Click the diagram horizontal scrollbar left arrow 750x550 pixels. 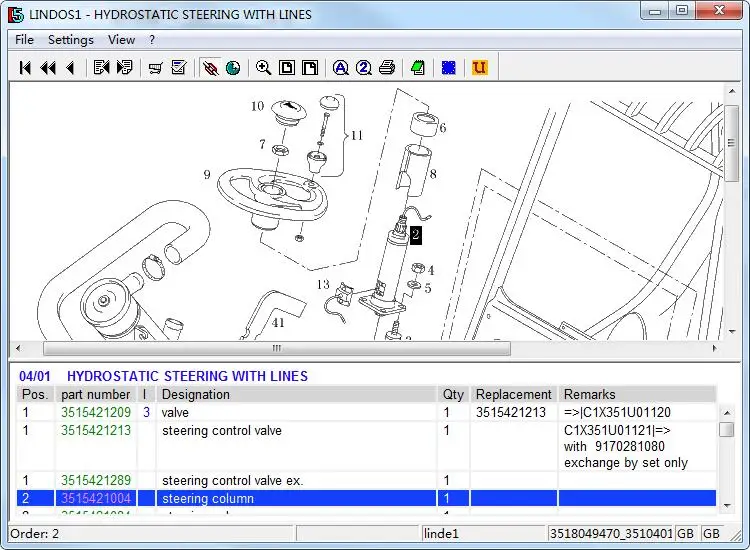coord(18,348)
